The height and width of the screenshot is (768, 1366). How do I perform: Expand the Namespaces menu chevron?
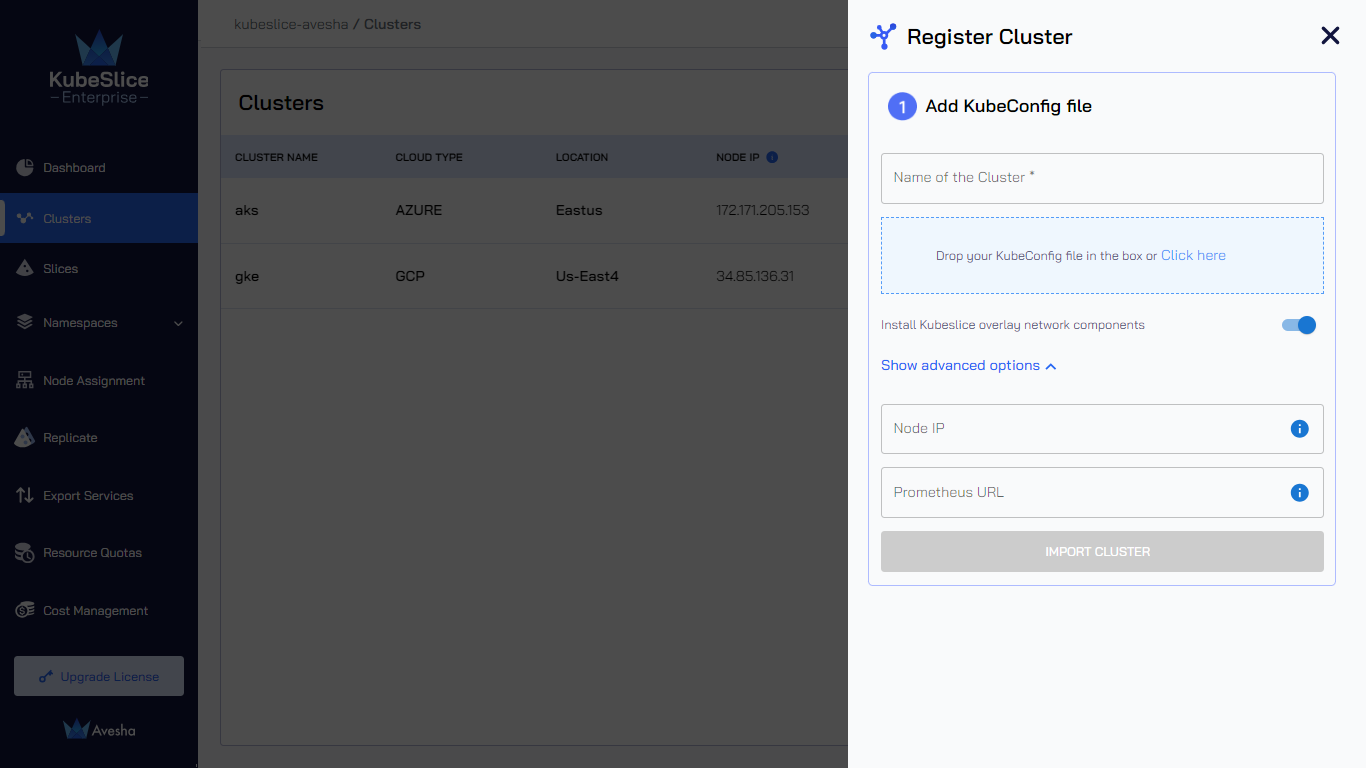179,323
